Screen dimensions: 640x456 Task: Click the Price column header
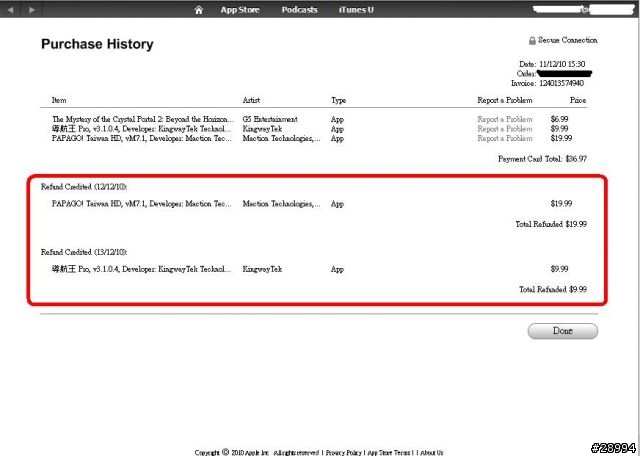coord(578,100)
